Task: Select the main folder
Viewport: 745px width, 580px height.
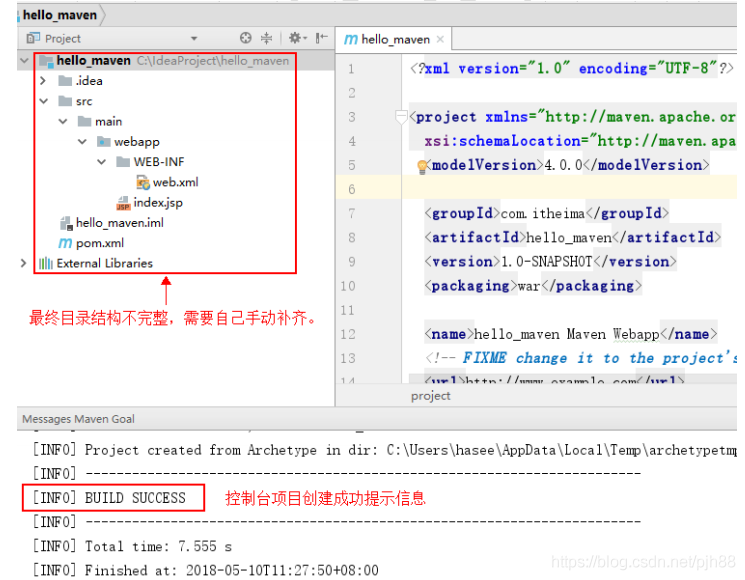Action: click(108, 122)
